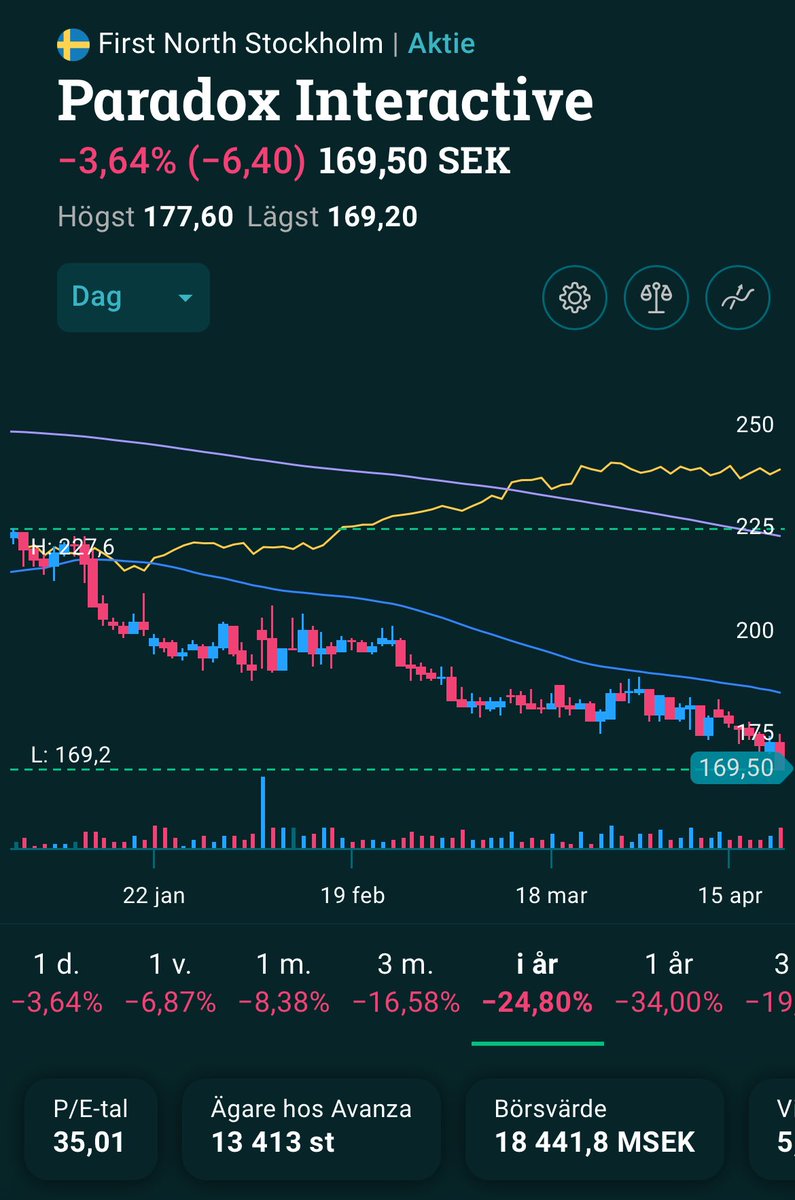Image resolution: width=795 pixels, height=1200 pixels.
Task: Tap the Paradox Interactive title
Action: pos(325,100)
